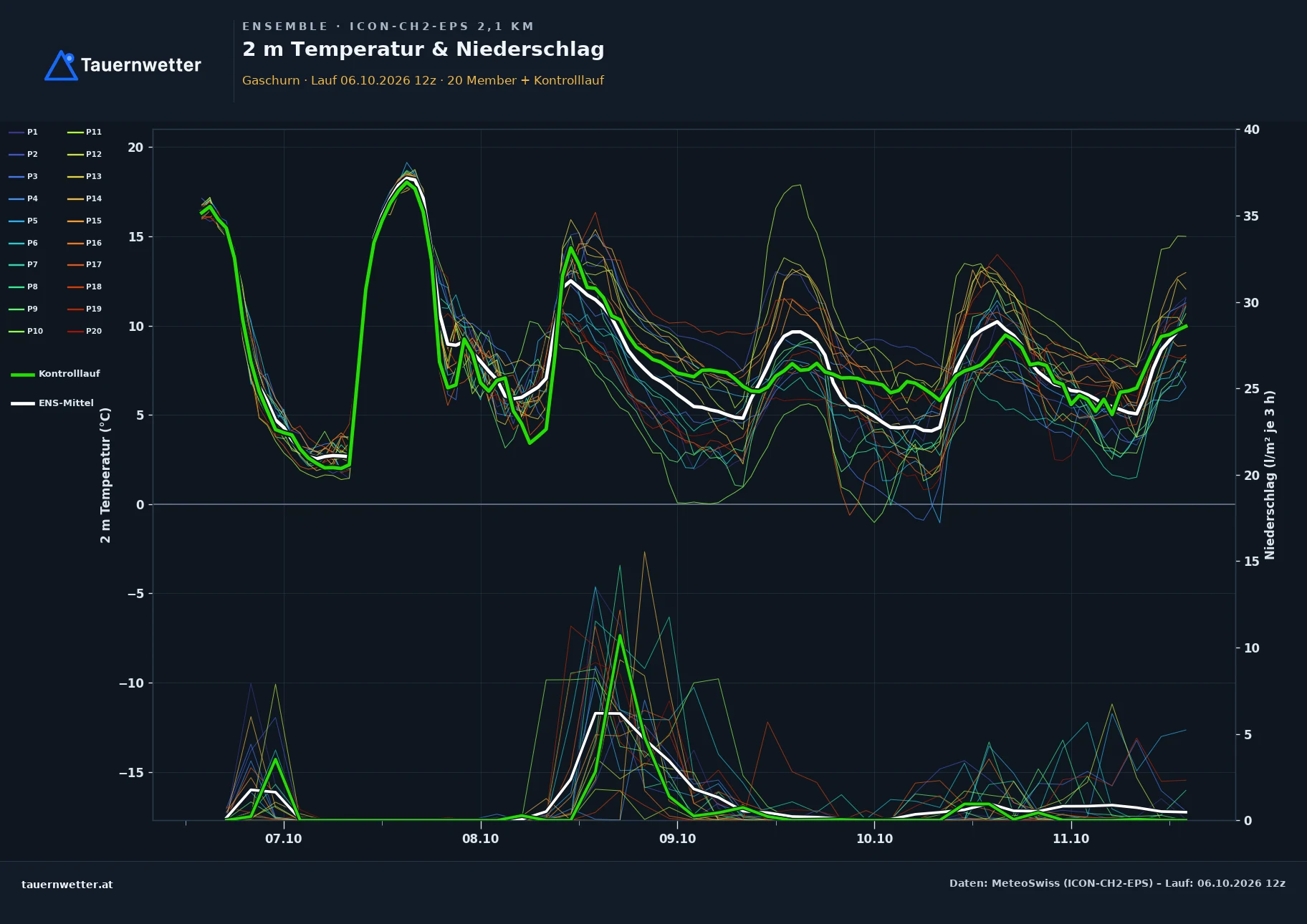The width and height of the screenshot is (1307, 924).
Task: Click the ENSEMBLE ICON-CH2-EPS 2,1 KM header
Action: (388, 27)
